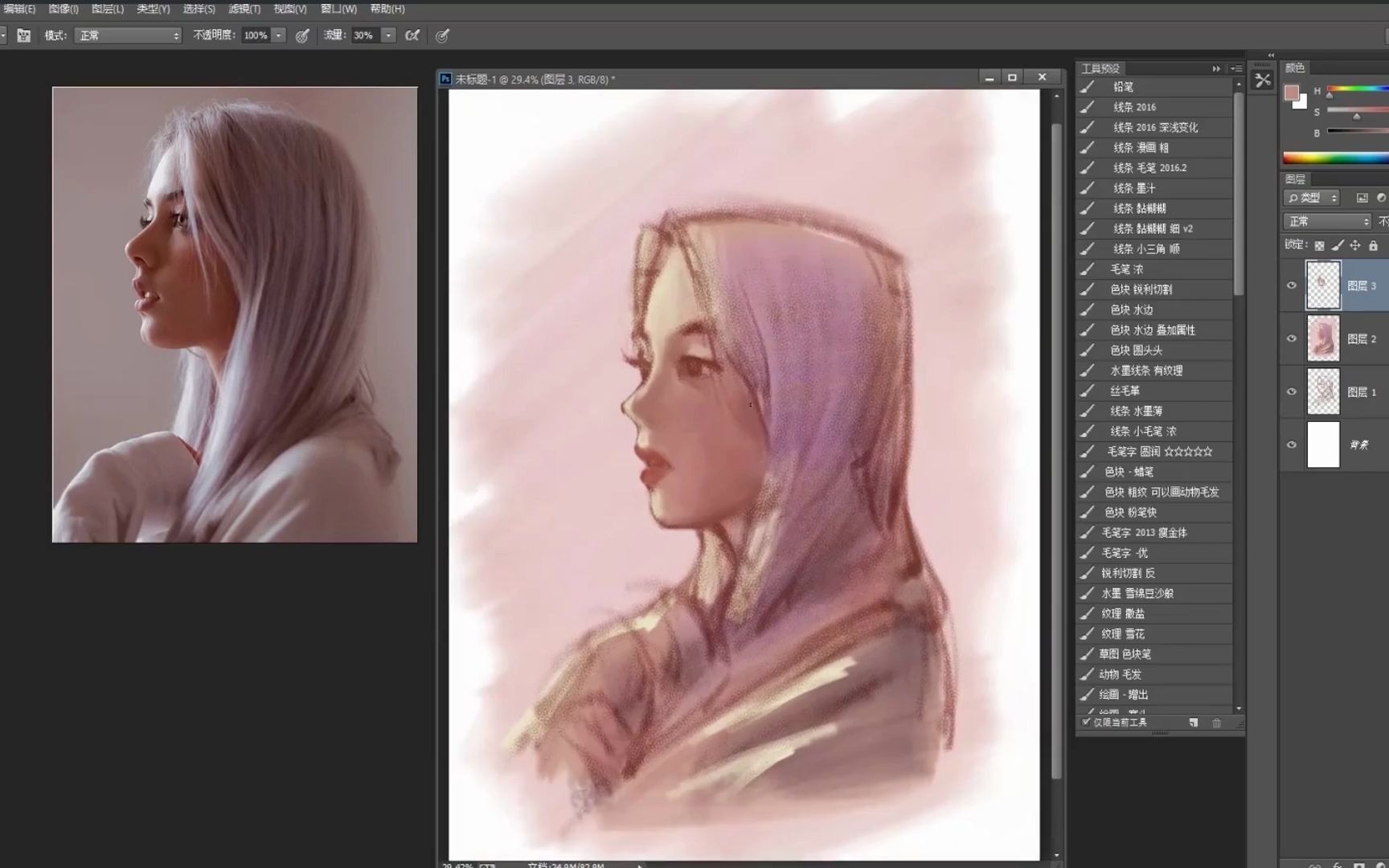The height and width of the screenshot is (868, 1389).
Task: Click 流量 30% input field
Action: 364,35
